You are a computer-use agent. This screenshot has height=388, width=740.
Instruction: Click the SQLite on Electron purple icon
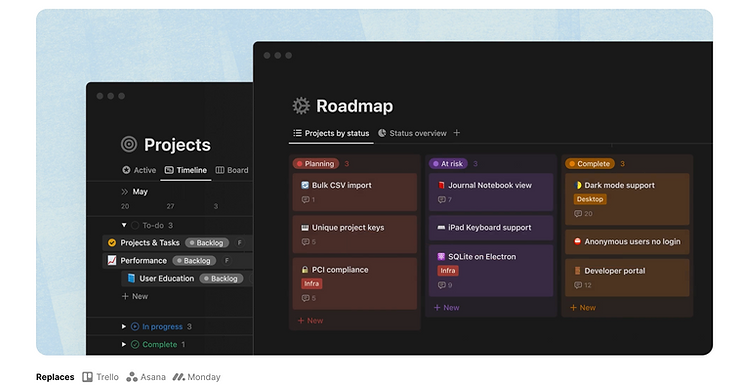point(441,256)
